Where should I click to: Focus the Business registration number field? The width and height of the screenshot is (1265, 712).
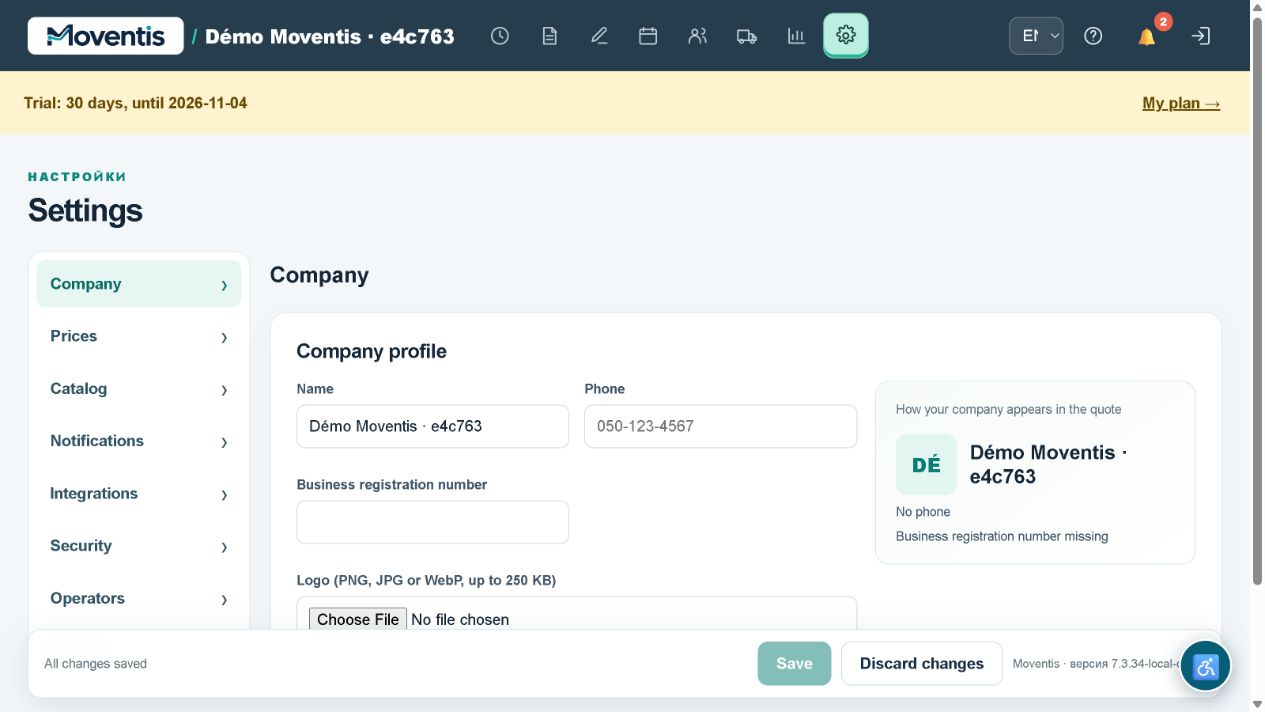coord(433,522)
